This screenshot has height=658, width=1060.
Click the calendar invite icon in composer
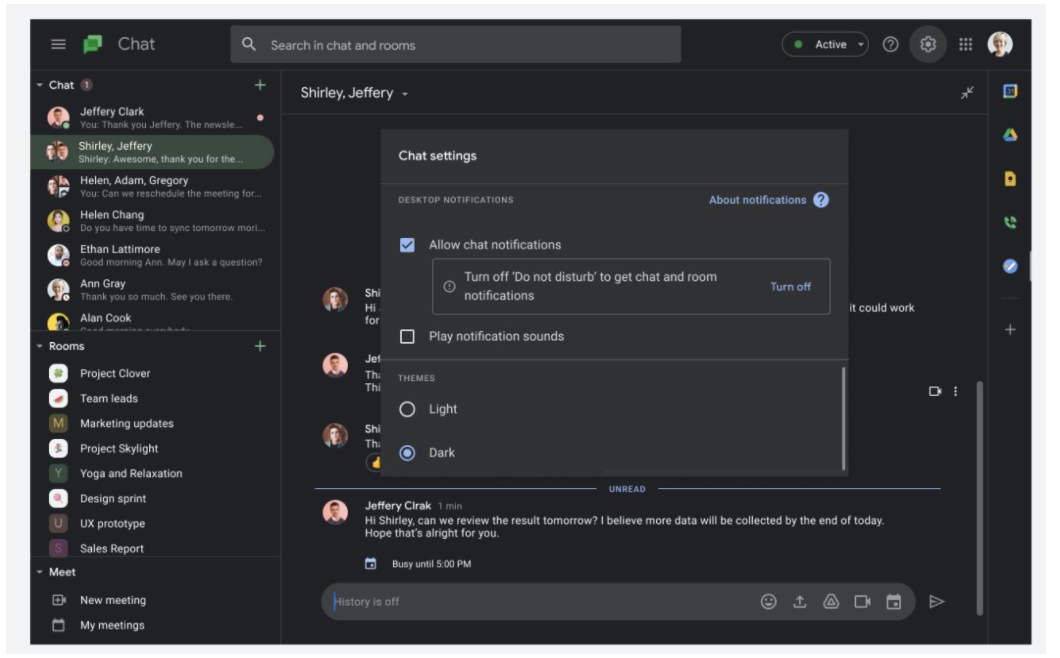click(893, 602)
